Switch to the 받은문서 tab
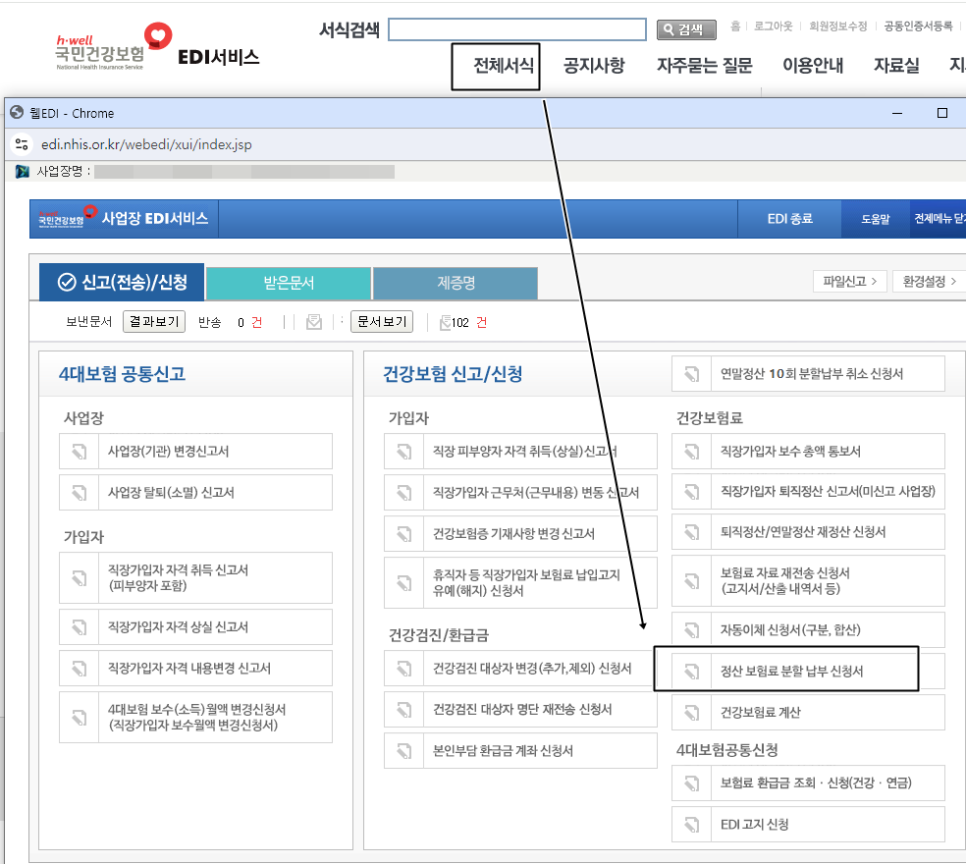 [x=288, y=282]
